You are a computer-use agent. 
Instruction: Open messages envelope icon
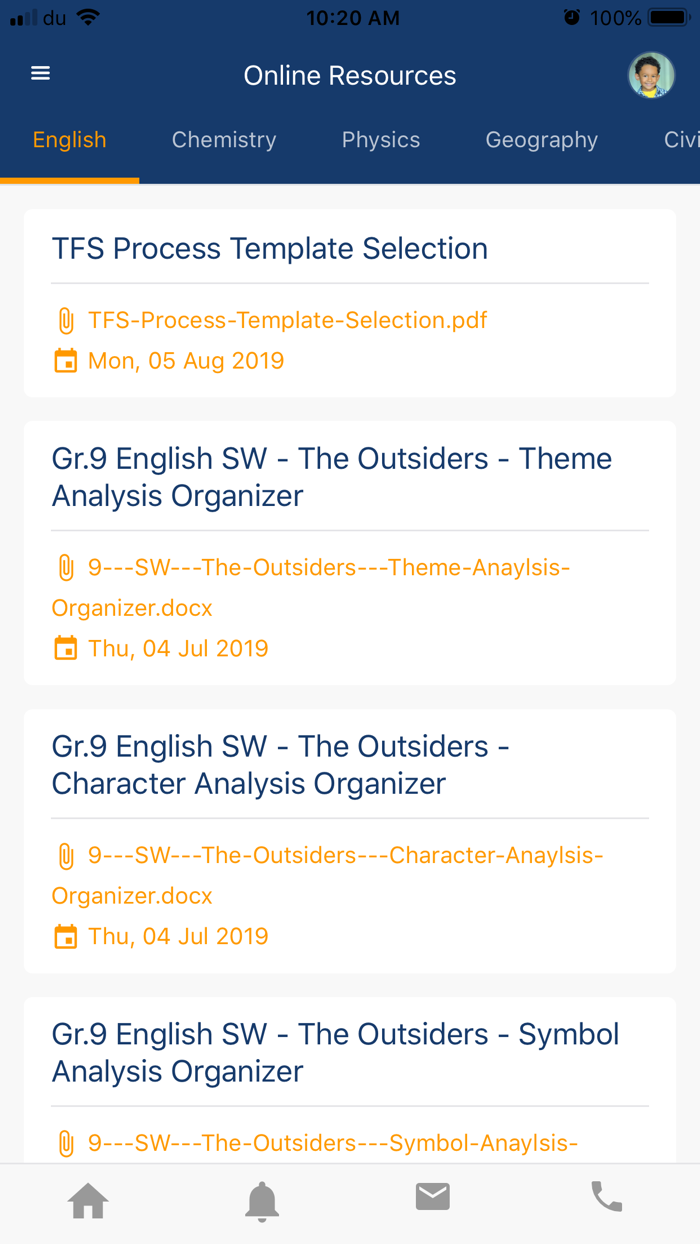click(433, 1196)
